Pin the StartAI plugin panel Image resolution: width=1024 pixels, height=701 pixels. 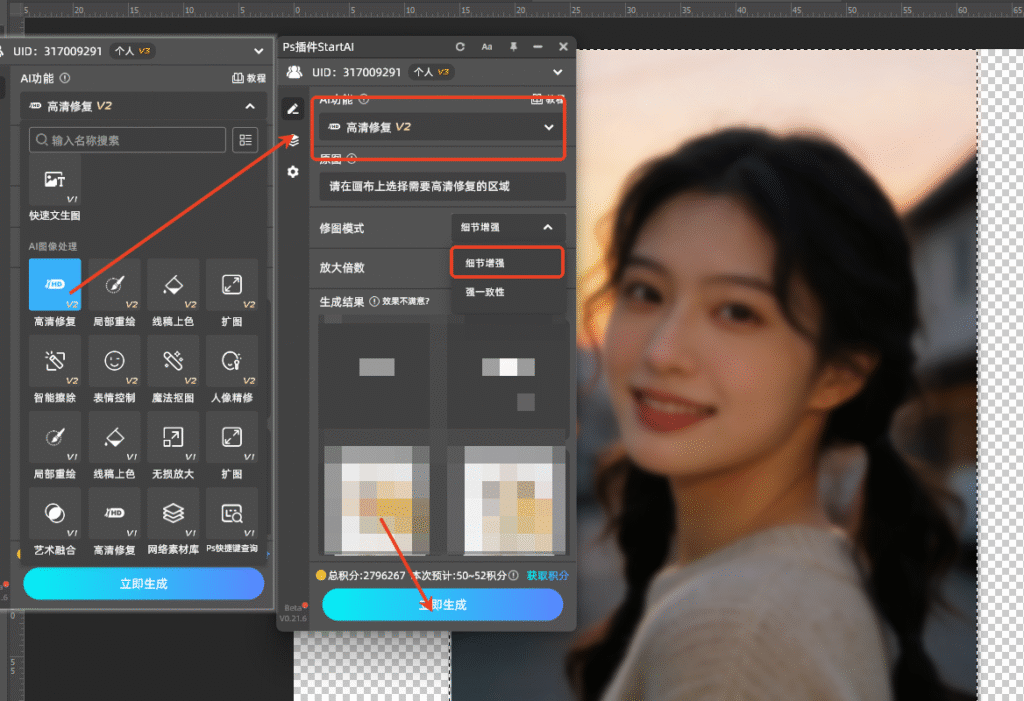(x=513, y=47)
